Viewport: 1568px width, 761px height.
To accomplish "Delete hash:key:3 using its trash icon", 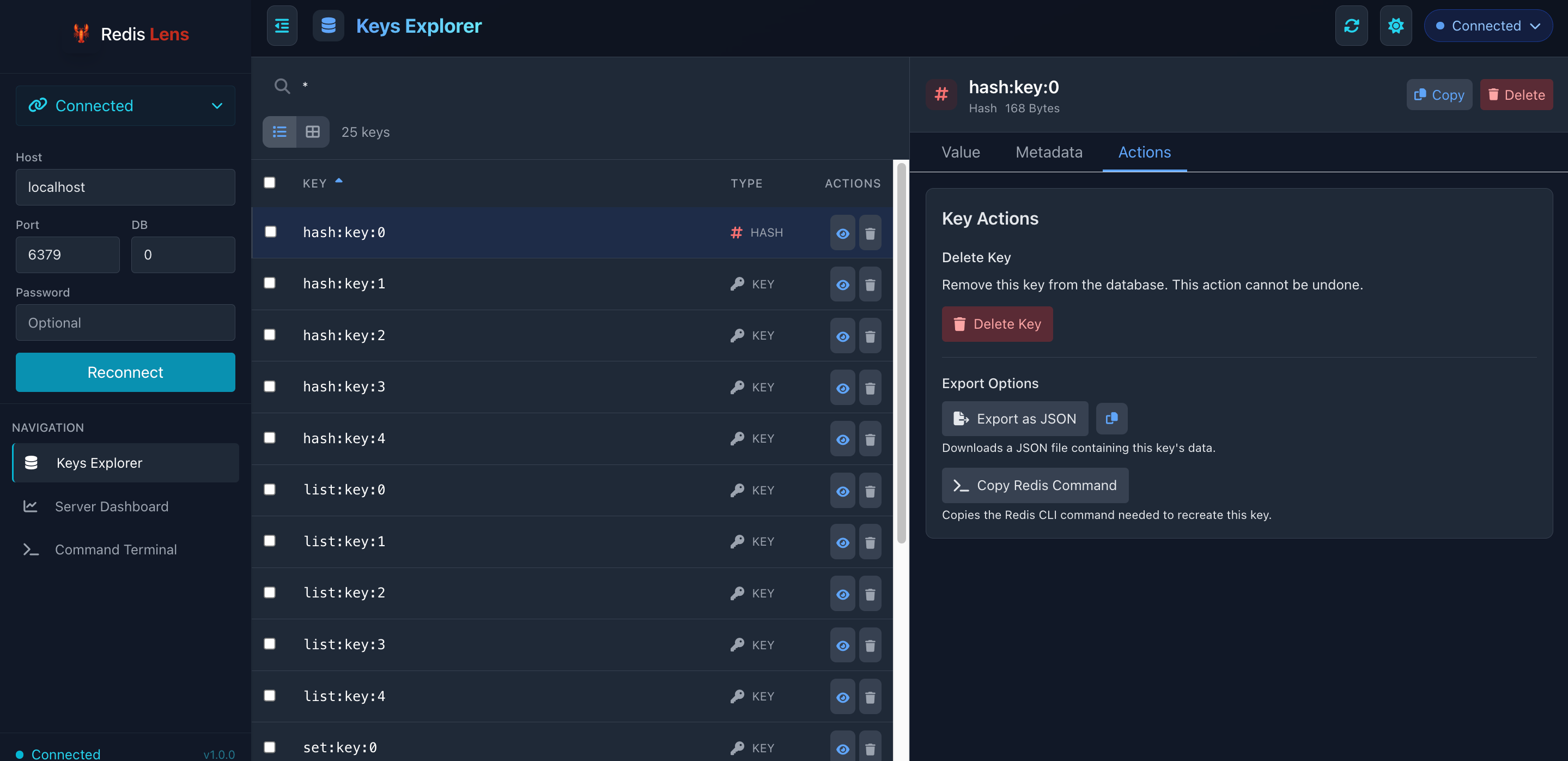I will click(871, 388).
